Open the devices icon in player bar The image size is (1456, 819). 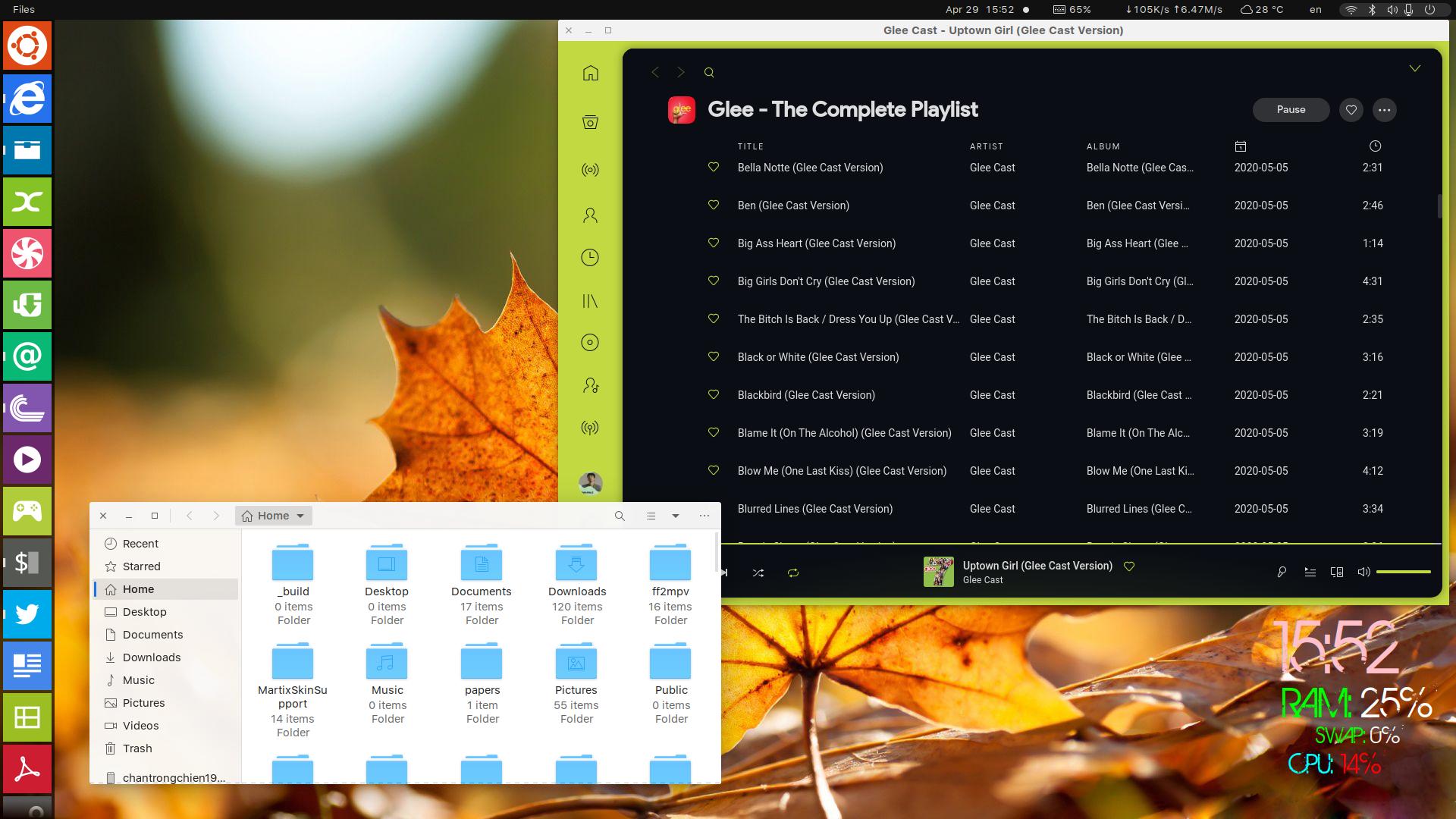pos(1337,573)
